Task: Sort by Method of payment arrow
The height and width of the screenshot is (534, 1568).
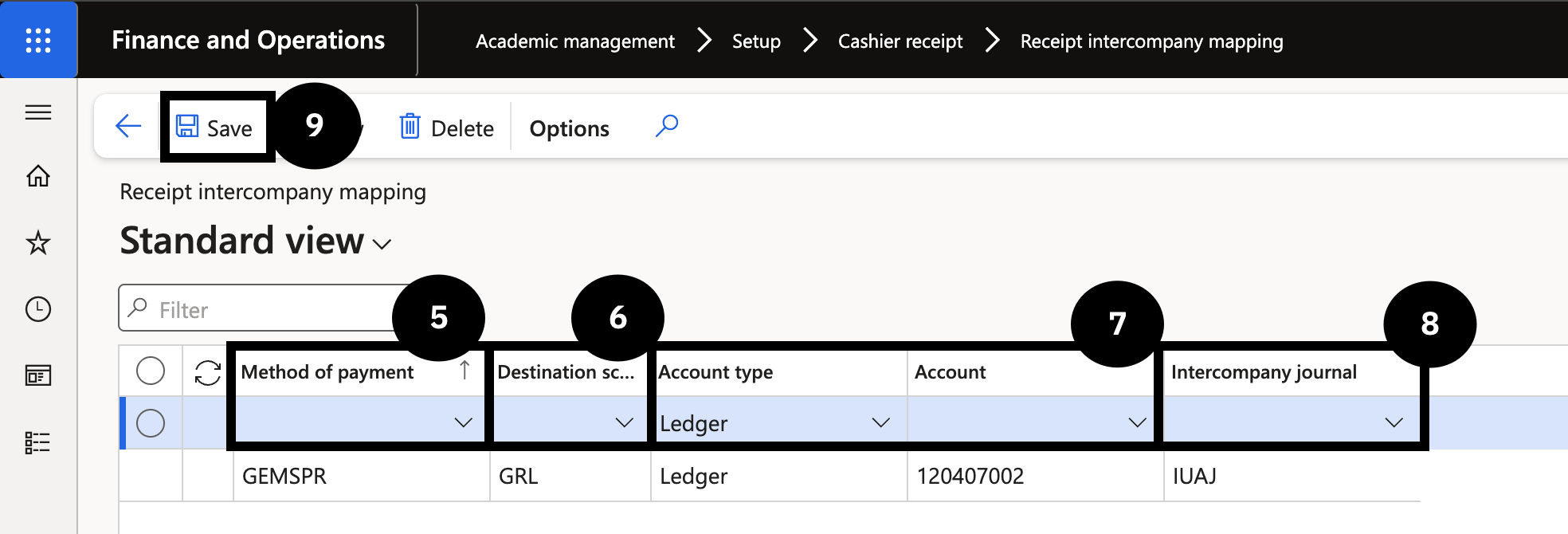Action: (x=465, y=370)
